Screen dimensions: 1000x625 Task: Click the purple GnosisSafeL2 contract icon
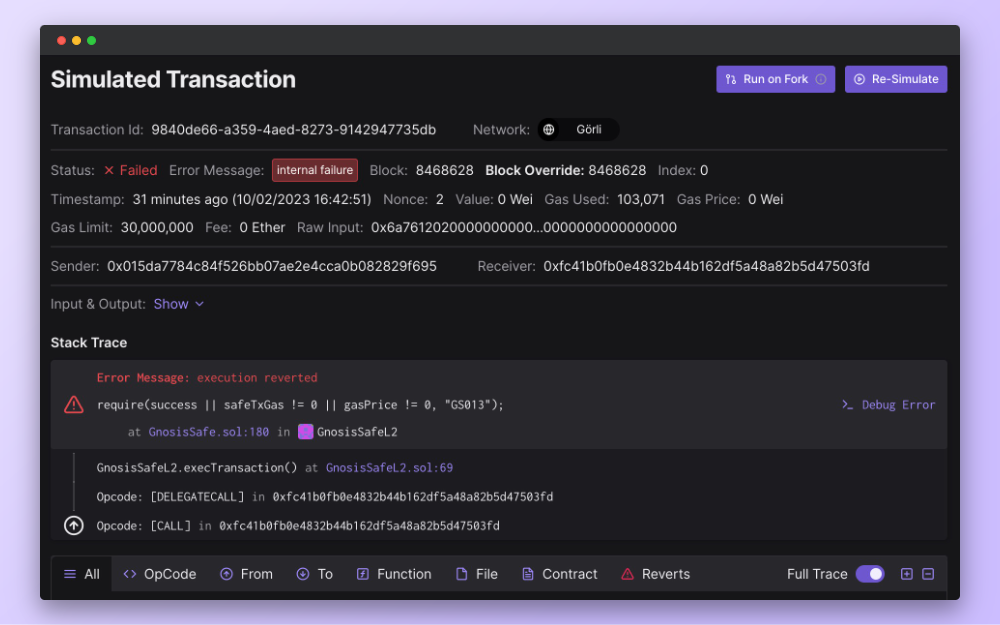pyautogui.click(x=306, y=432)
